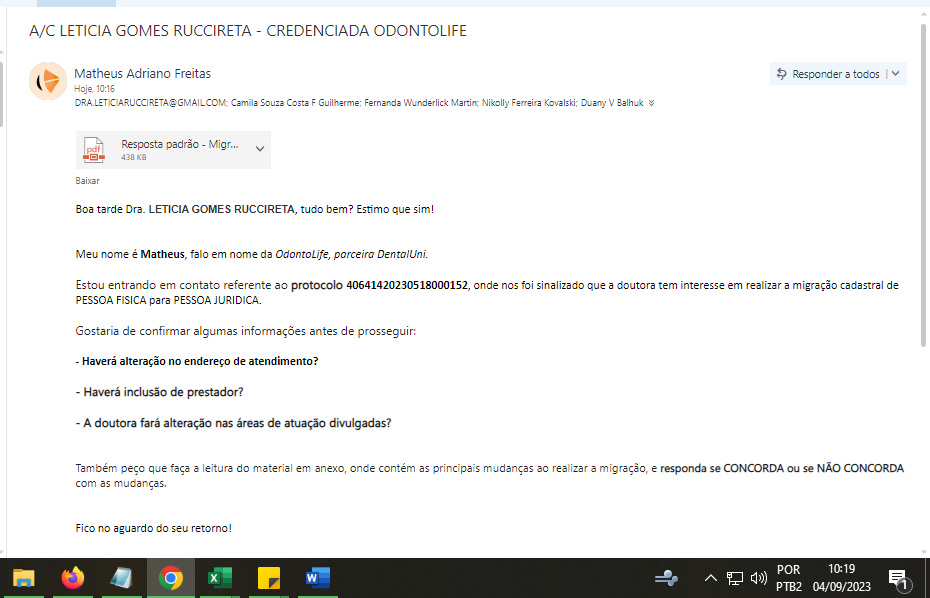
Task: Click recipient Camila Souza Costa F Guilherme
Action: click(295, 103)
